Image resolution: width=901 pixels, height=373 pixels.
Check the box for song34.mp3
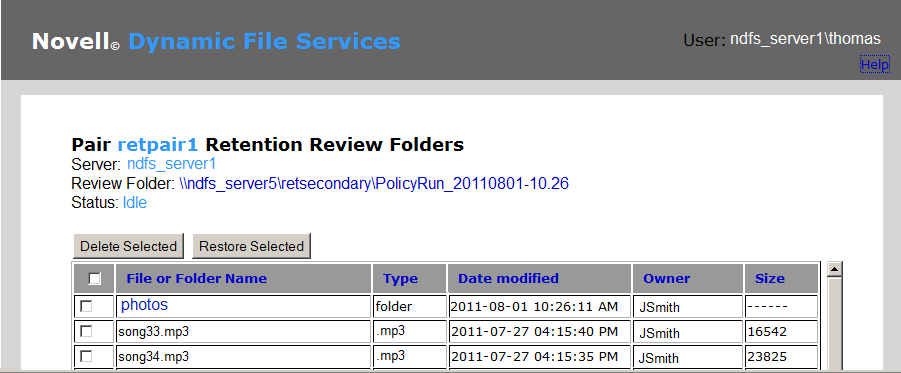click(86, 357)
